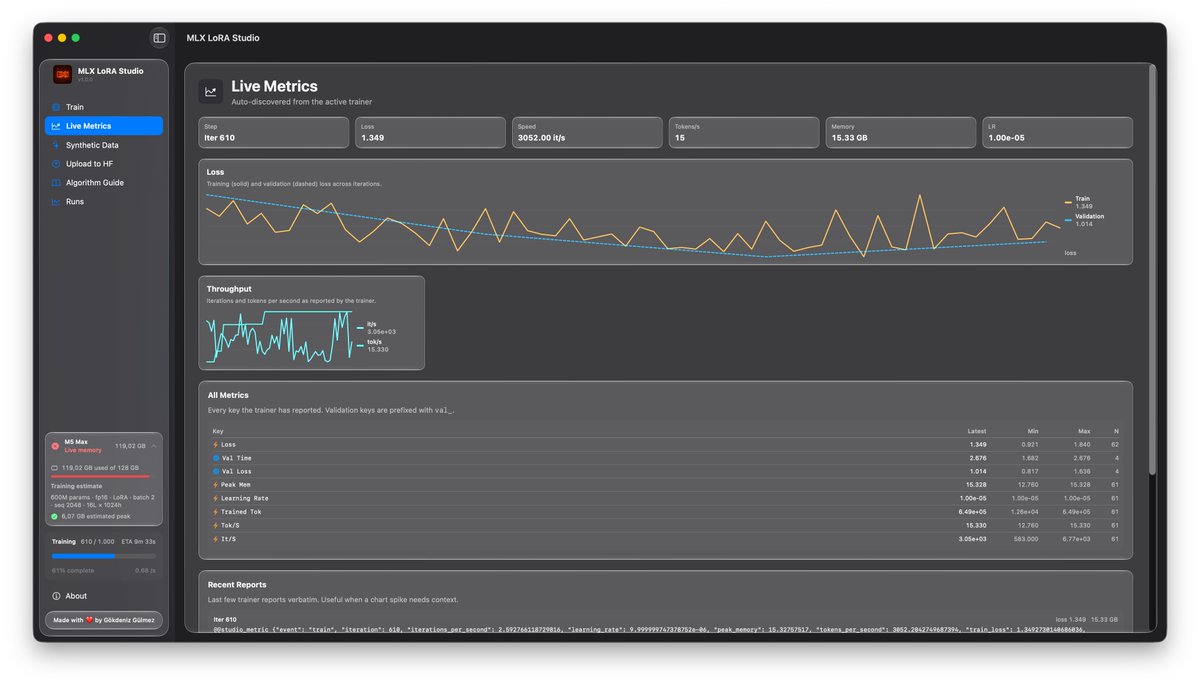Click the N column header
Image resolution: width=1200 pixels, height=686 pixels.
1116,431
